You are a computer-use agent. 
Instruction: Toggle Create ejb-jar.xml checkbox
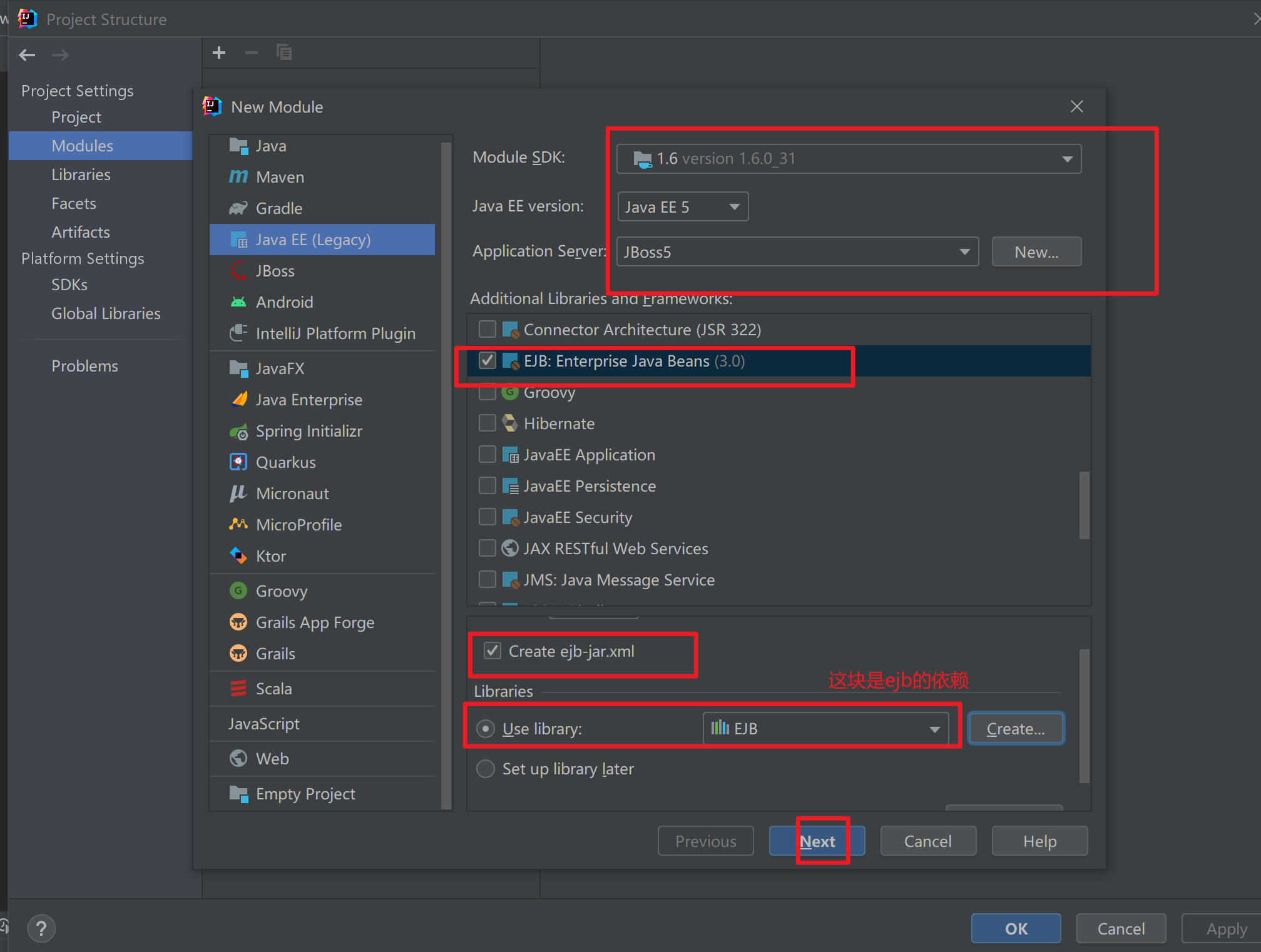coord(493,651)
